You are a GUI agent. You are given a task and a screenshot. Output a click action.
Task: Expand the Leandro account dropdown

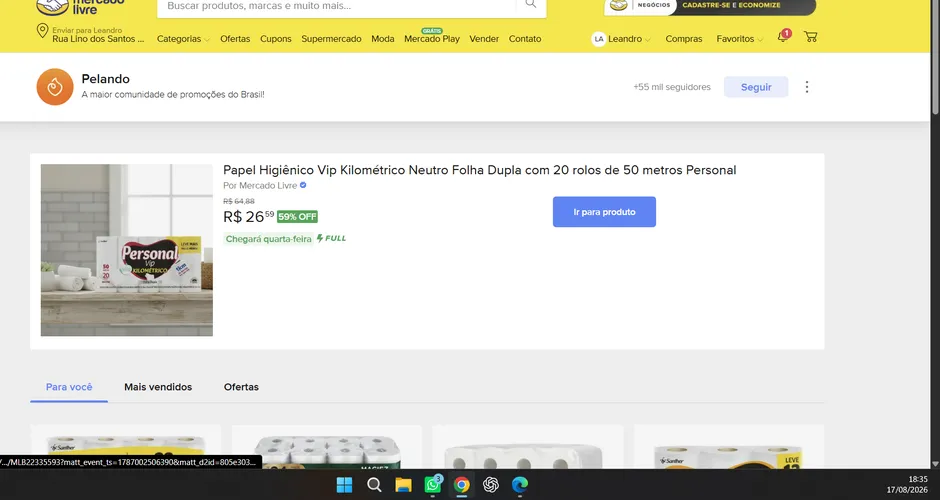pos(629,39)
